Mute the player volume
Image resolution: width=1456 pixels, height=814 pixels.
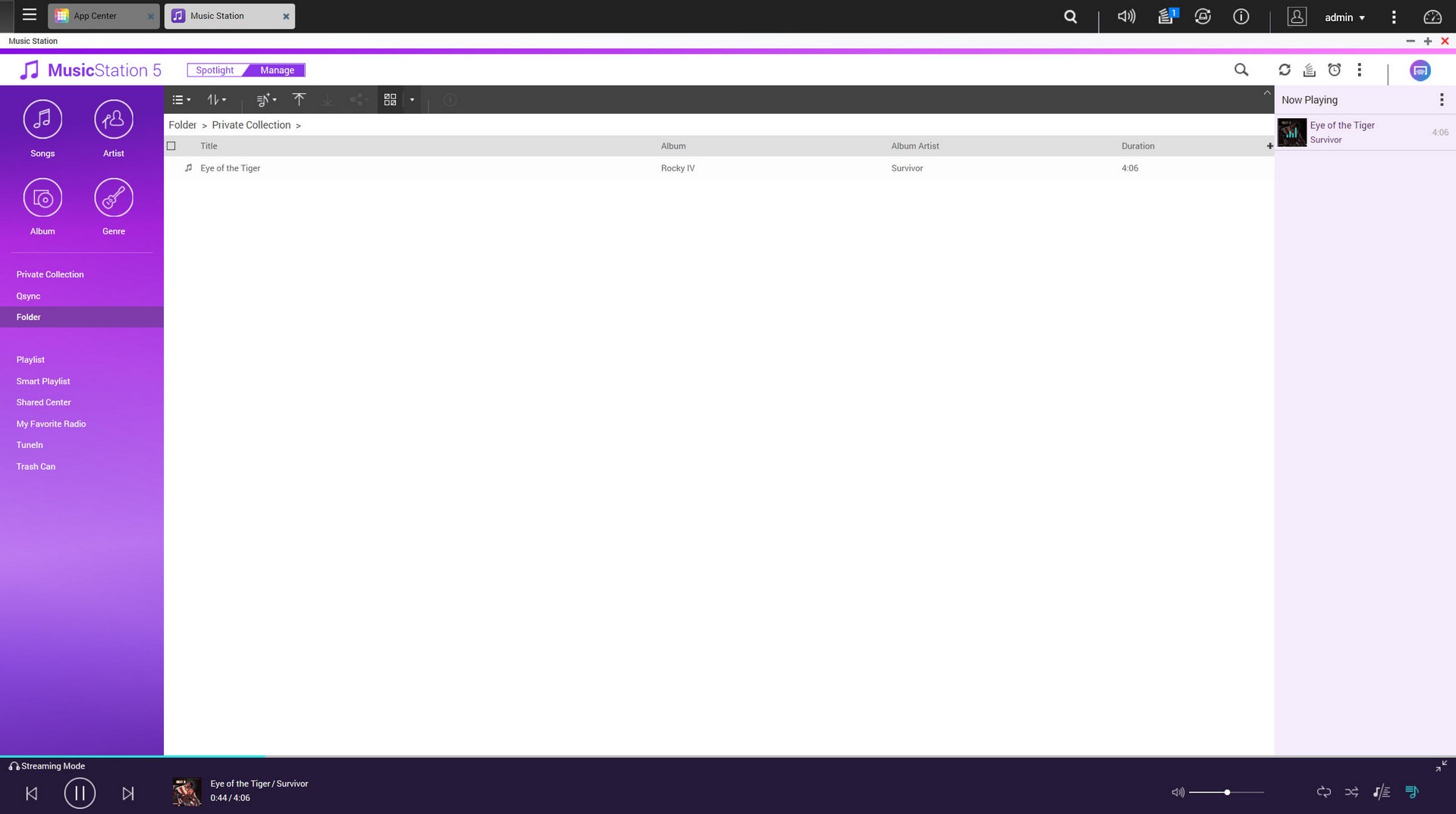click(1178, 792)
